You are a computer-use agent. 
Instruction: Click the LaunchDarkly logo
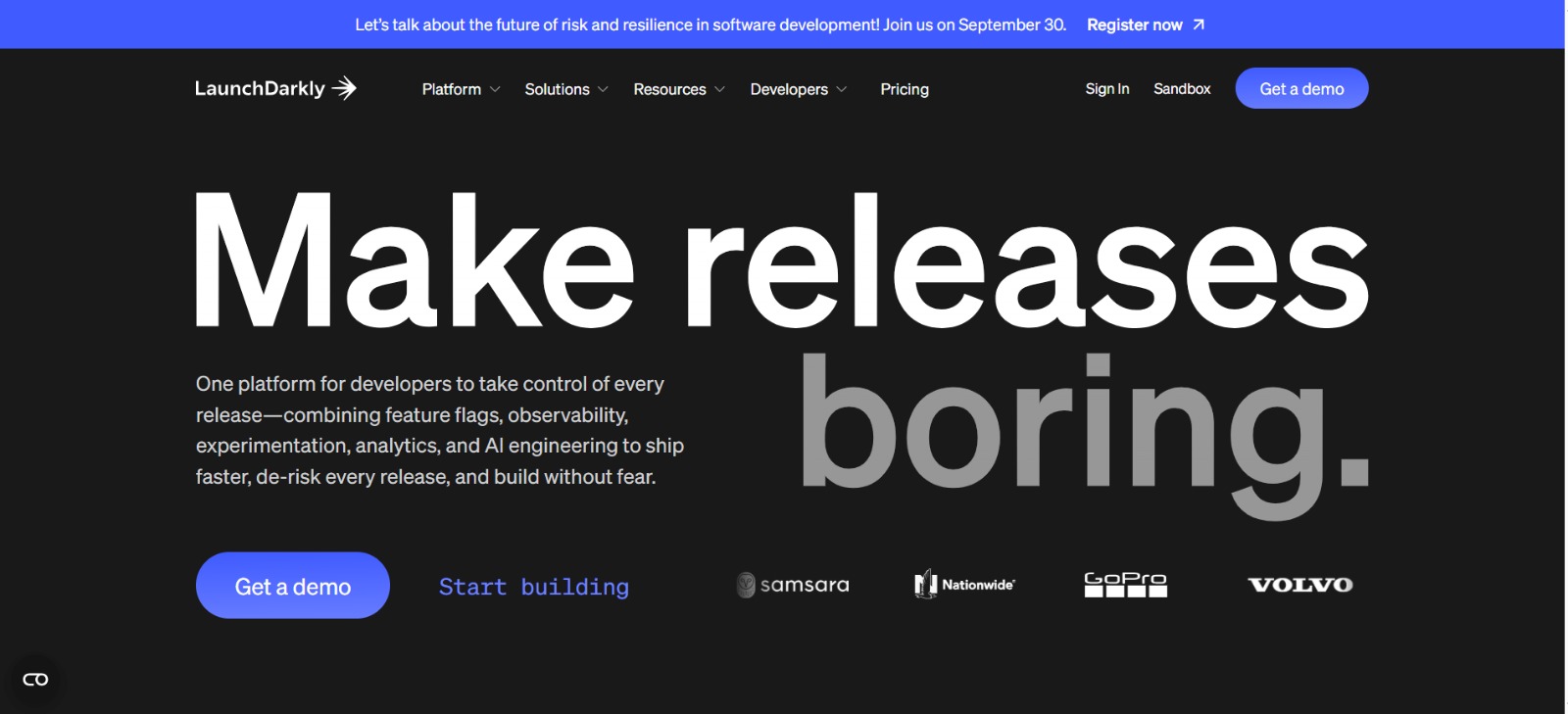point(275,88)
